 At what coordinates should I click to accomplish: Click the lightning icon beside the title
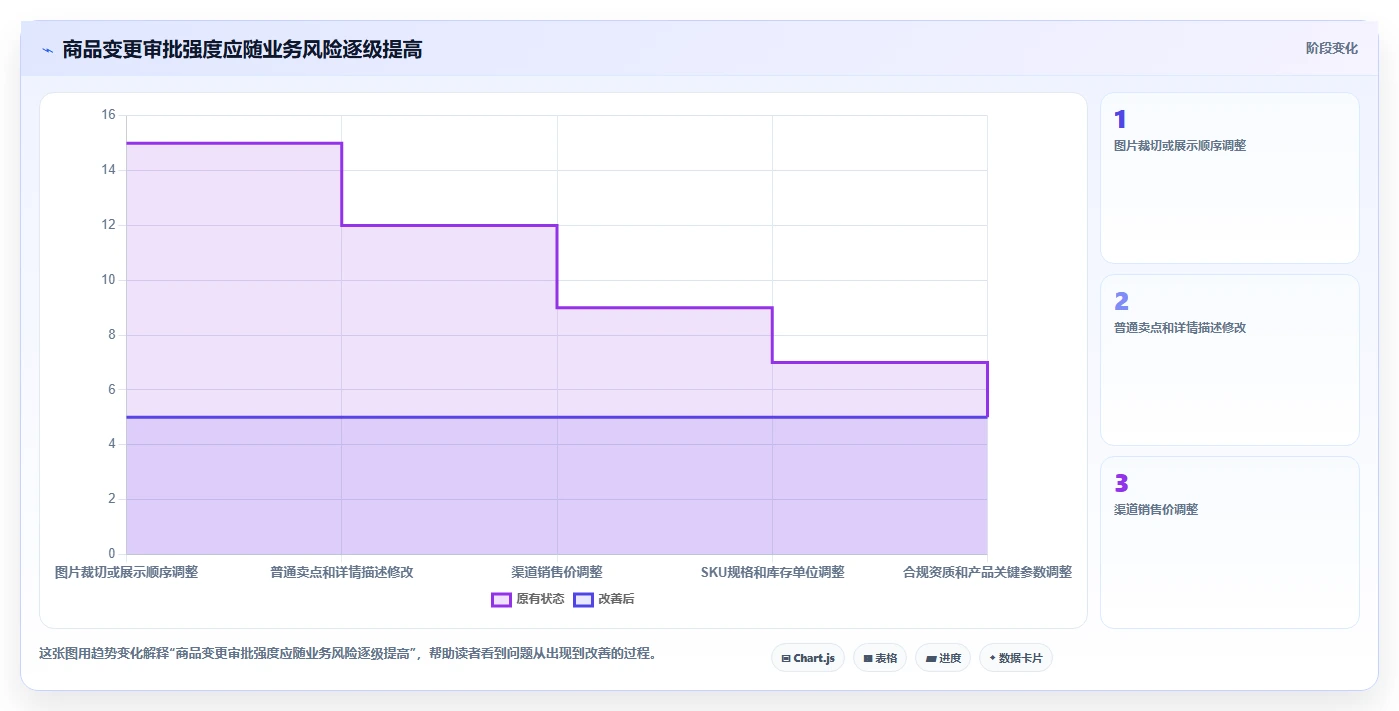click(x=47, y=50)
